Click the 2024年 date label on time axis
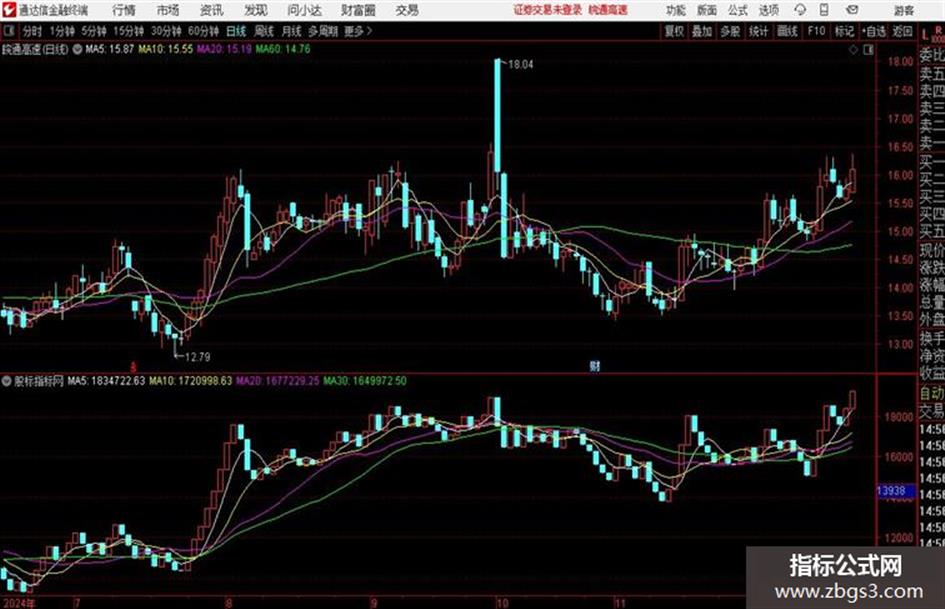 pyautogui.click(x=19, y=603)
